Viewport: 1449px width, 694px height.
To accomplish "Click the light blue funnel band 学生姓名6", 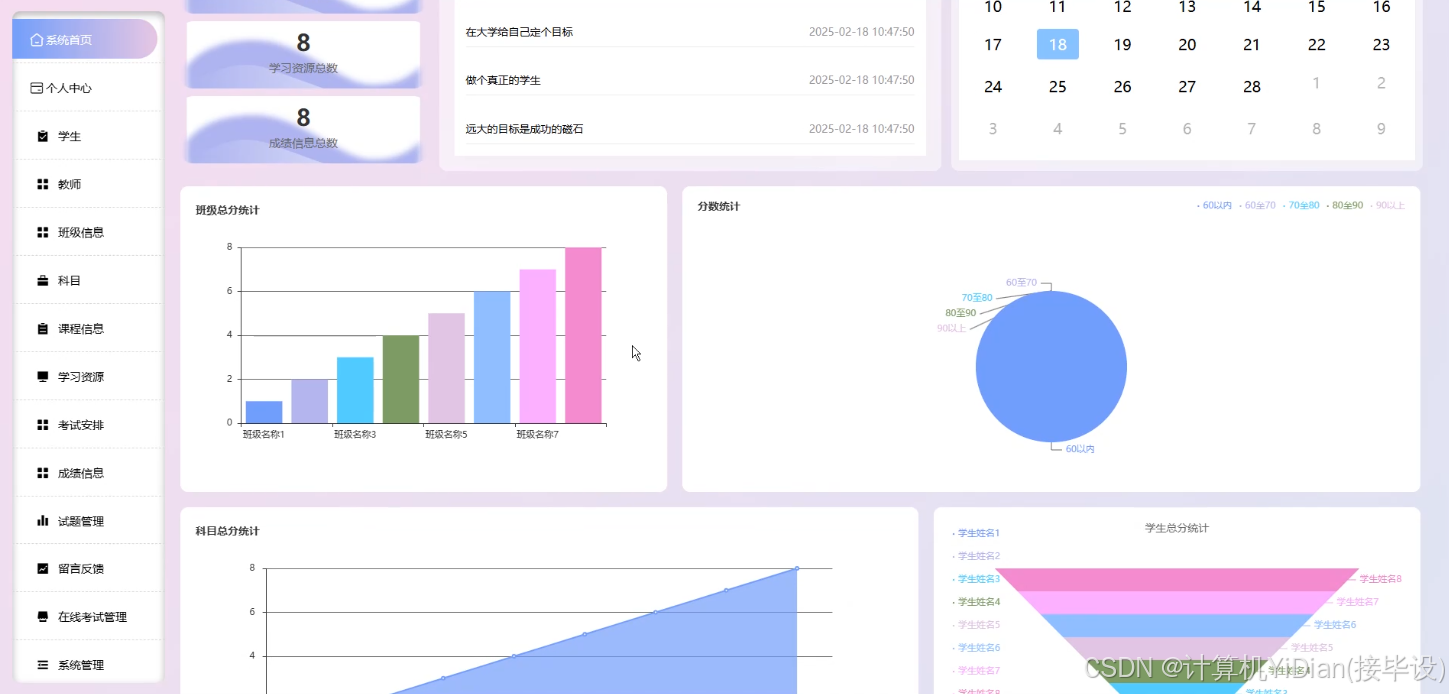I will [1177, 625].
